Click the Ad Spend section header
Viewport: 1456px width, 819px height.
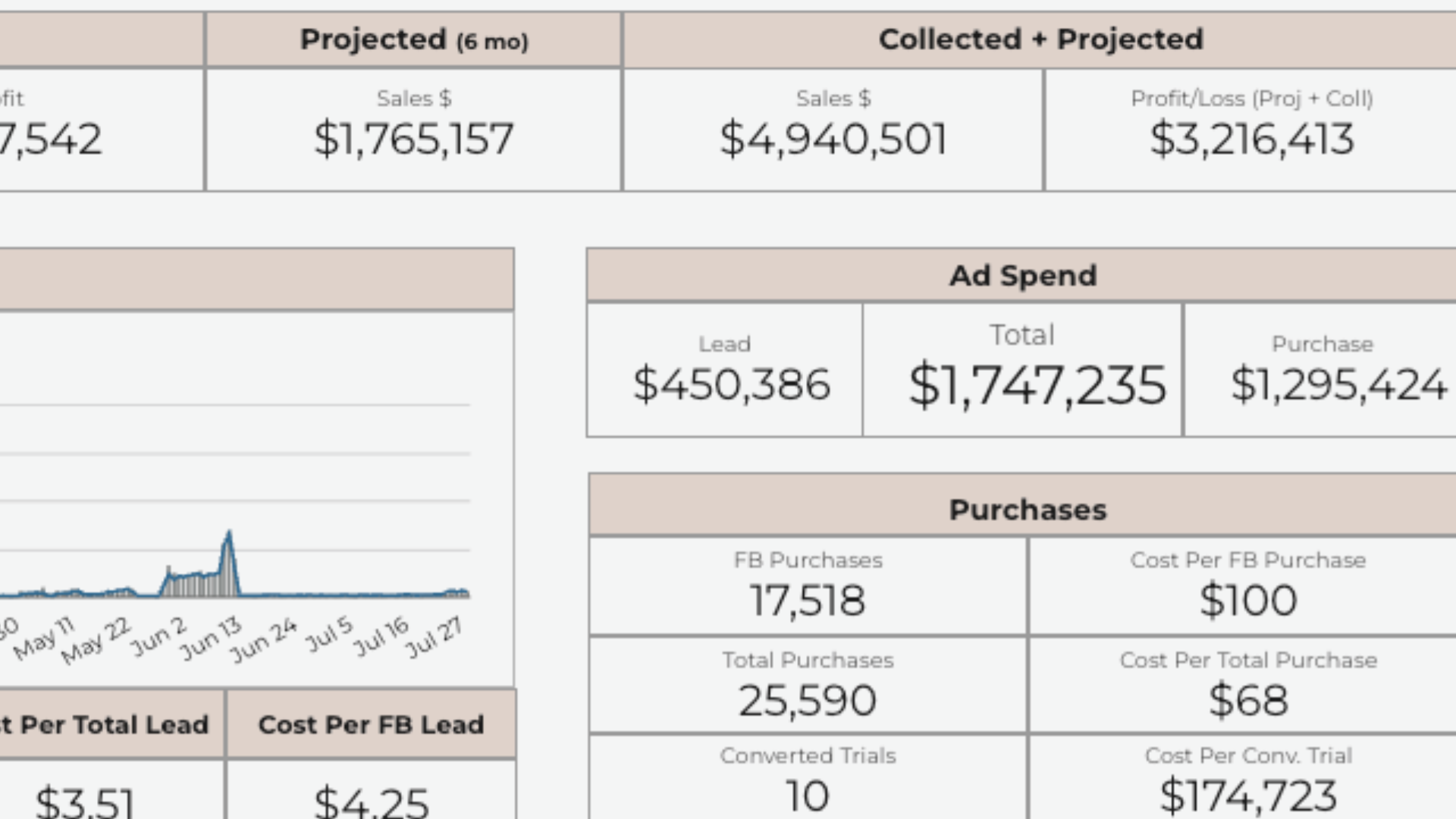(x=1022, y=276)
